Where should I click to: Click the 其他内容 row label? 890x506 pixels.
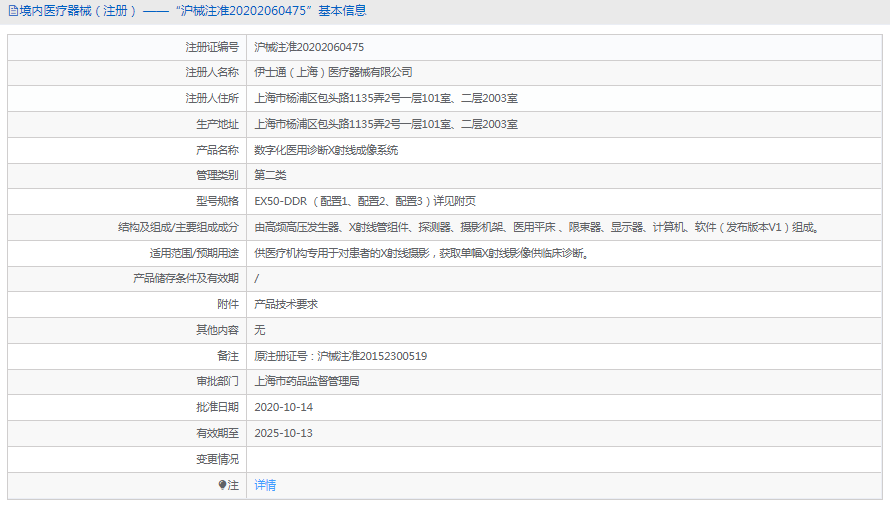217,330
